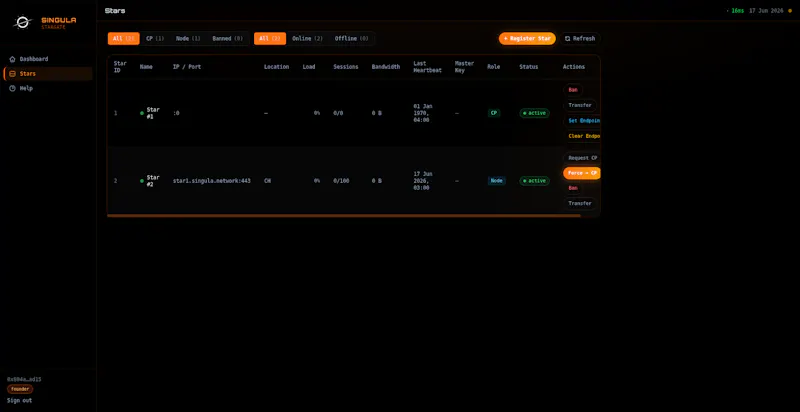Click the horizontal table scrollbar
The width and height of the screenshot is (800, 412).
tap(344, 216)
